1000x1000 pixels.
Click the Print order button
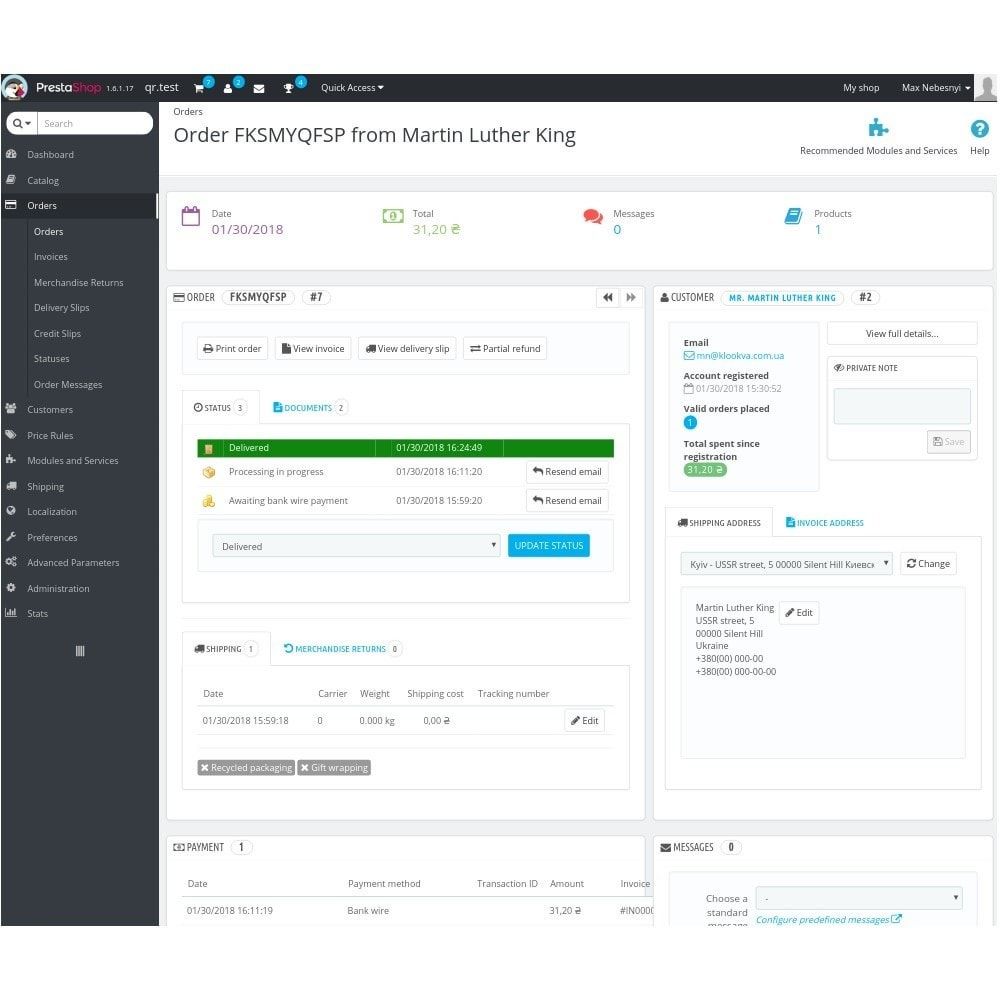point(232,349)
